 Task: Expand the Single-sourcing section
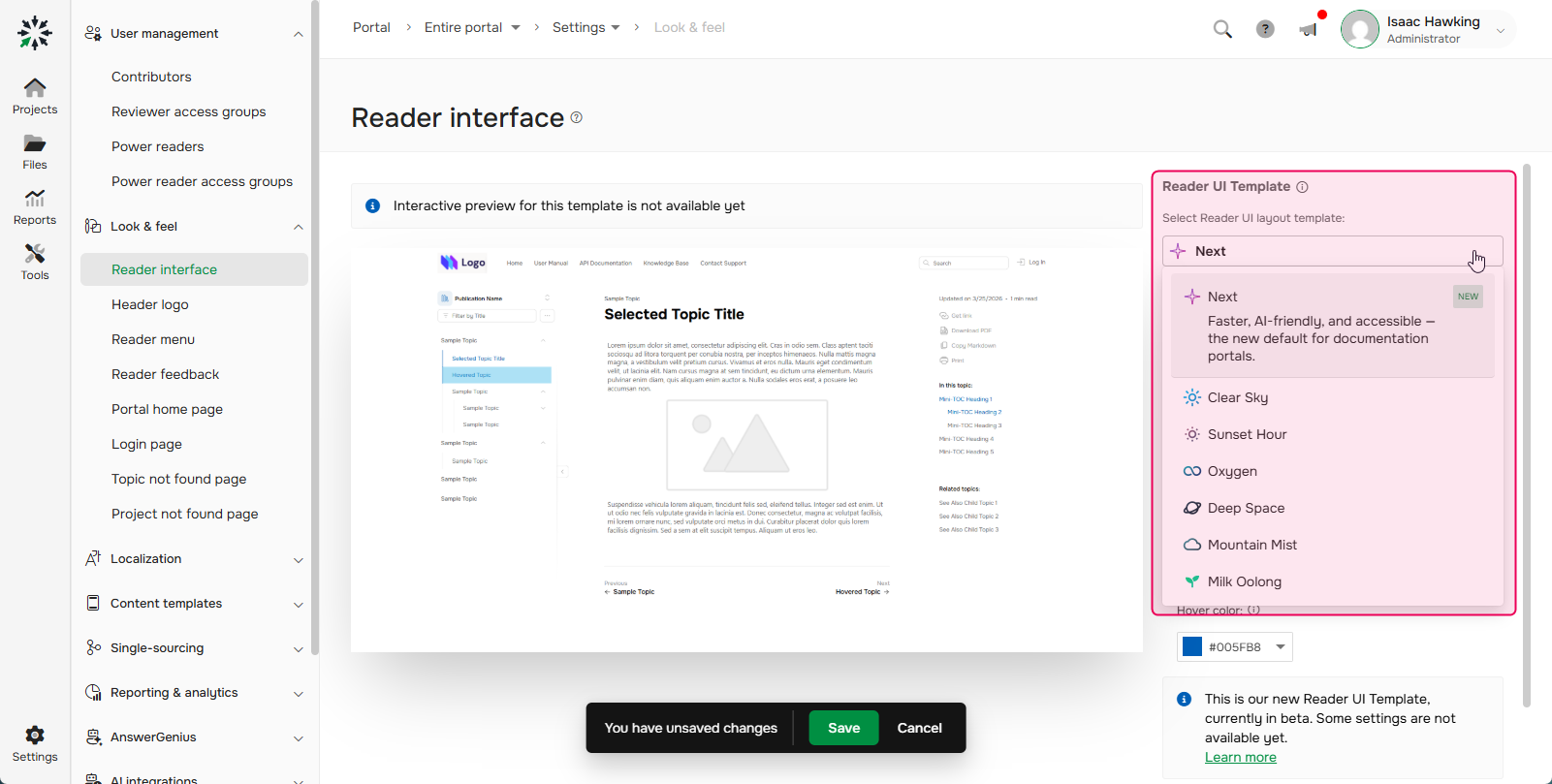[x=299, y=649]
